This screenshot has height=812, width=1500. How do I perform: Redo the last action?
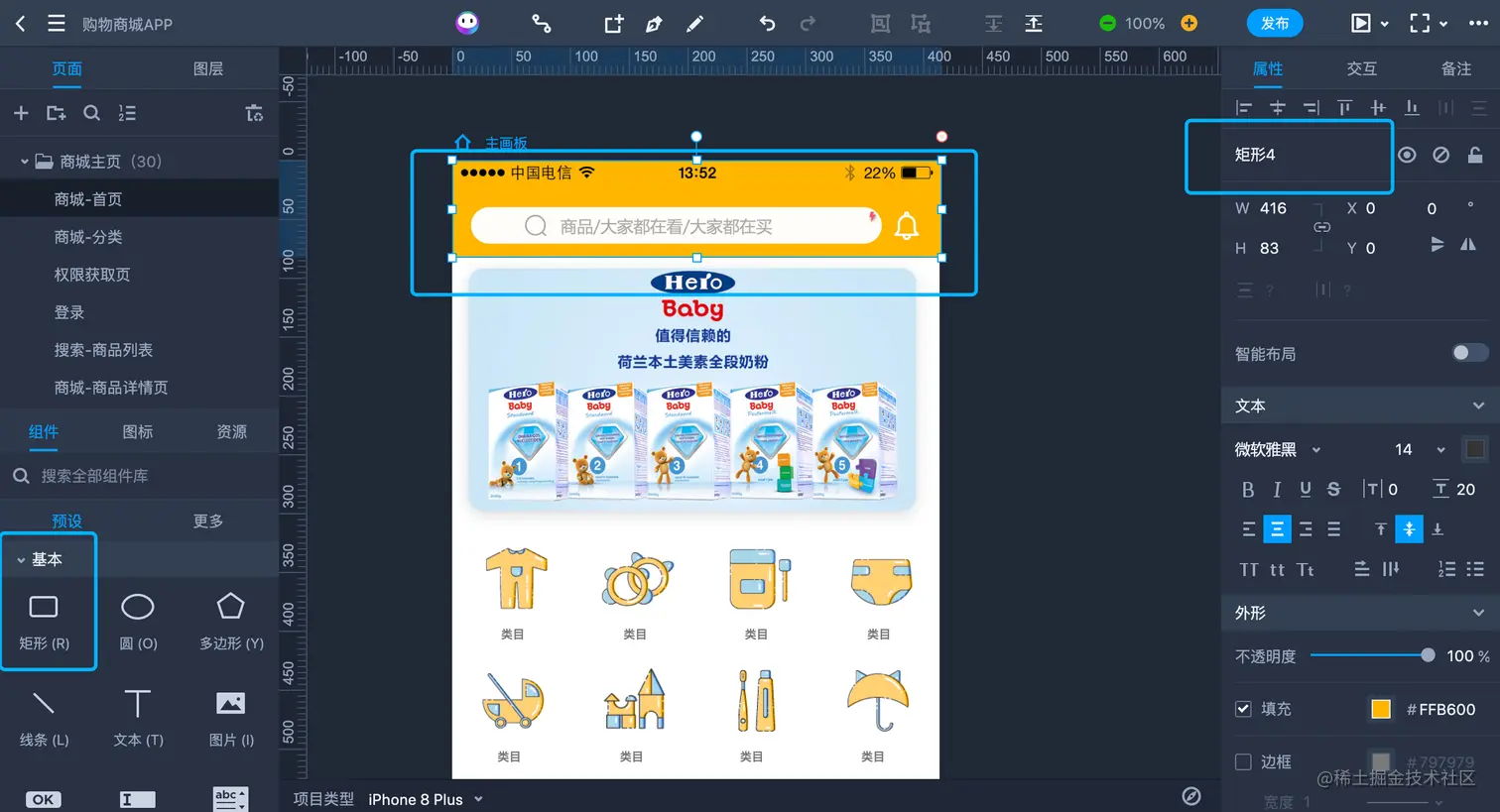tap(808, 23)
